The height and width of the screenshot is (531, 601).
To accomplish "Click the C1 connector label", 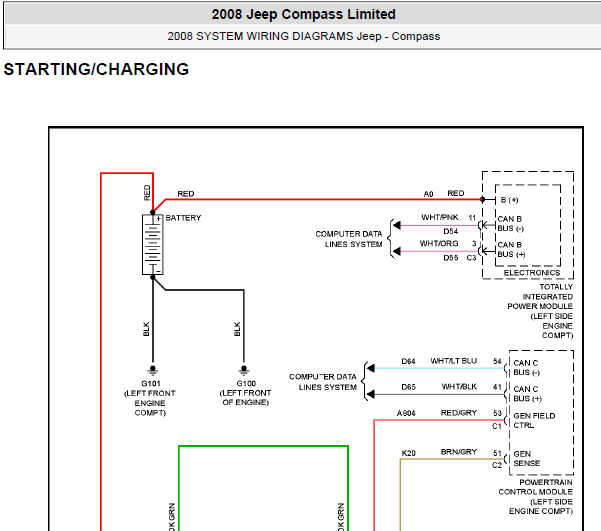I will click(497, 426).
